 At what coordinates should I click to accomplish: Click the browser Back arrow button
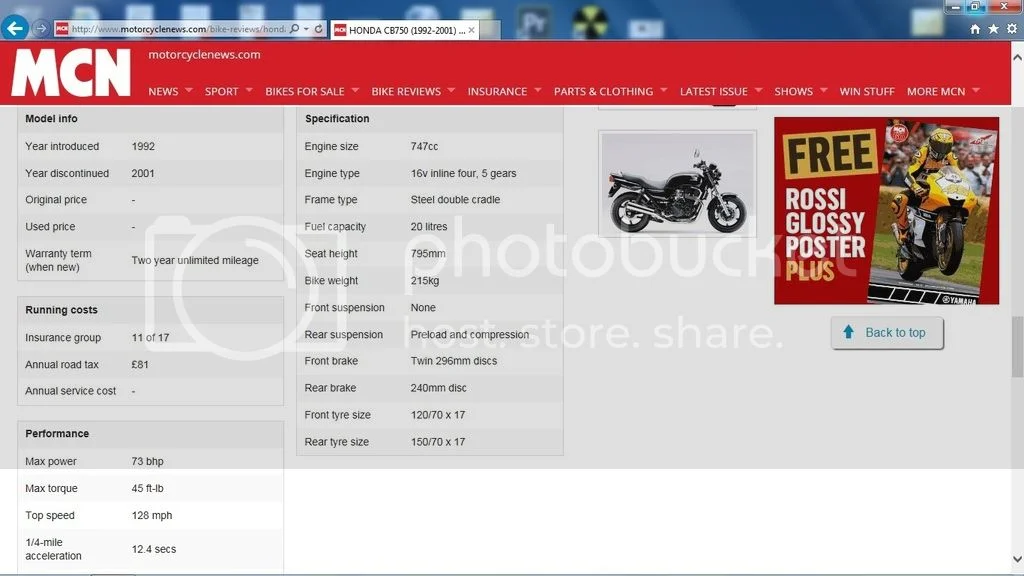coord(16,29)
